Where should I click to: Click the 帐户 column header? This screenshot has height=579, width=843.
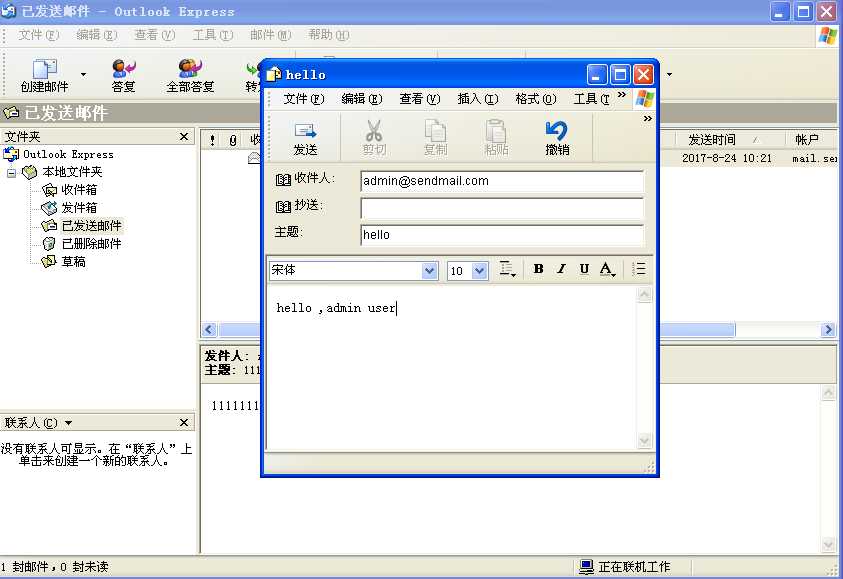811,140
